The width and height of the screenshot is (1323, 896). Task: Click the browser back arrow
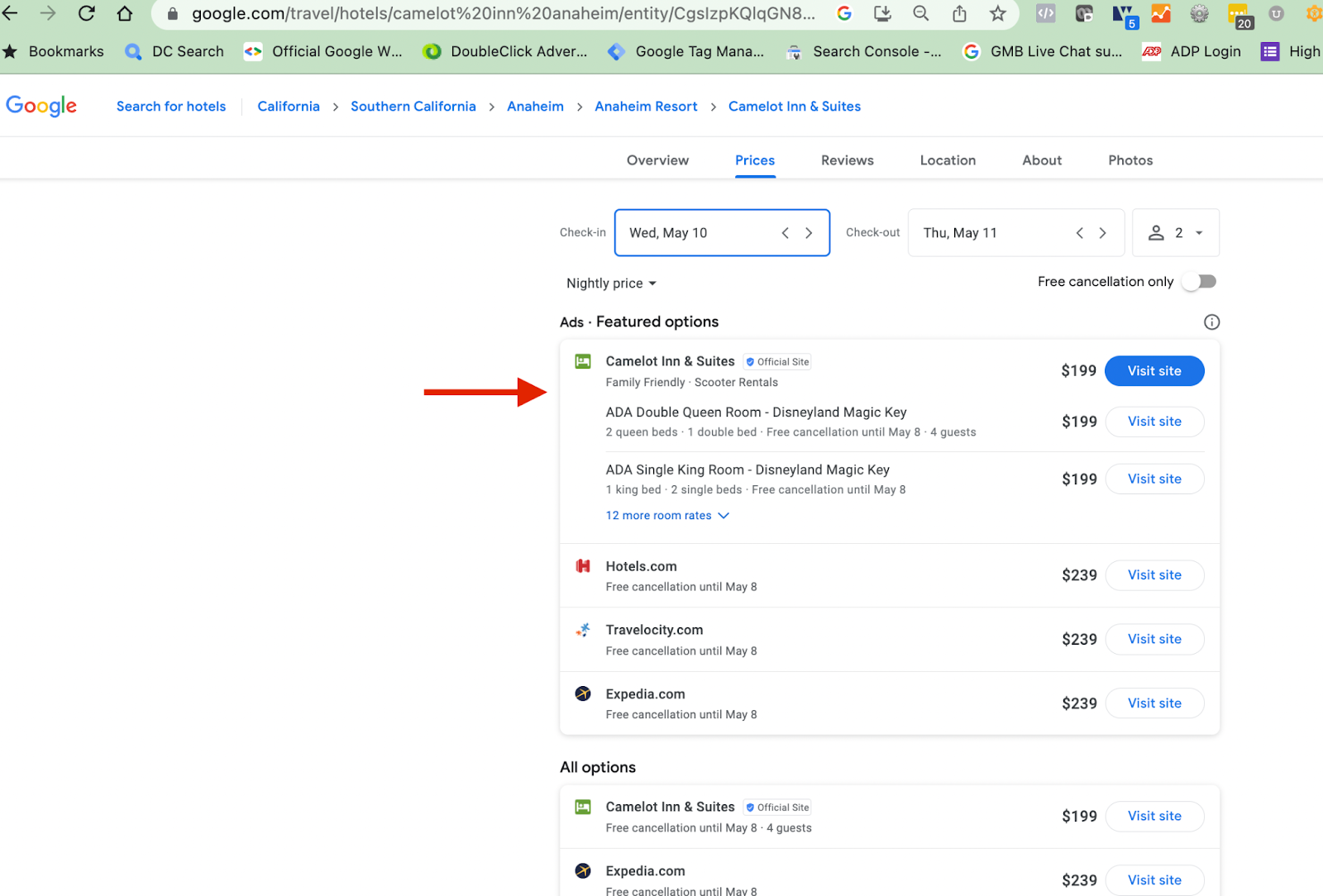10,13
